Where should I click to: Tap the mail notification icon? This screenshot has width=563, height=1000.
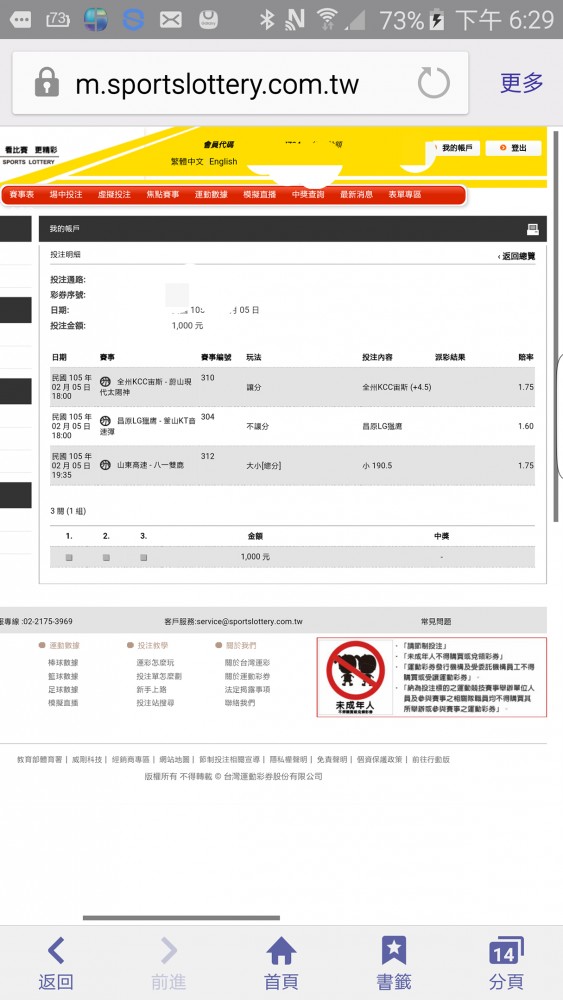tap(170, 20)
